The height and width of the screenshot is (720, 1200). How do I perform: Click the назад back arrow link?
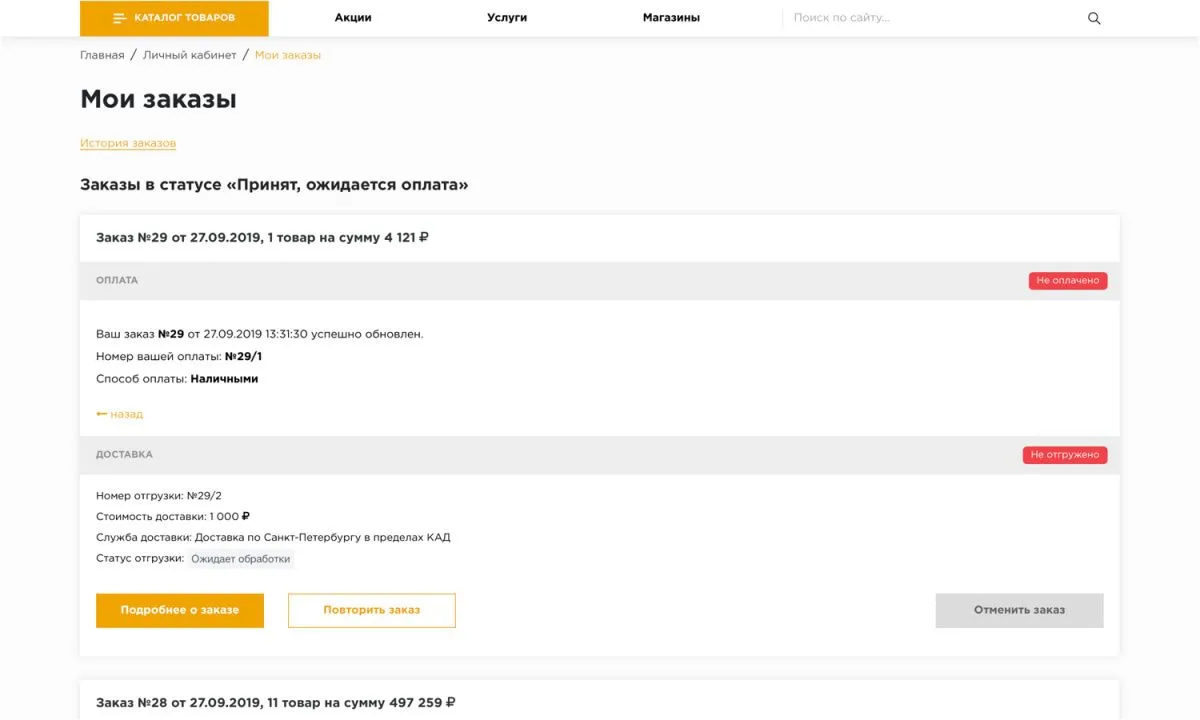[x=120, y=414]
